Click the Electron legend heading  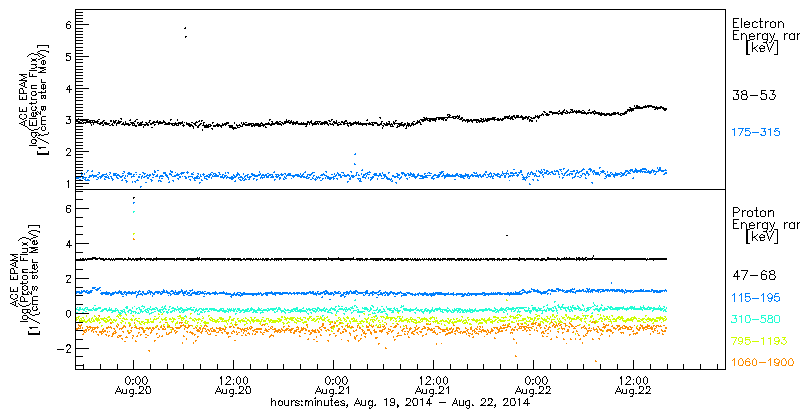pos(758,23)
